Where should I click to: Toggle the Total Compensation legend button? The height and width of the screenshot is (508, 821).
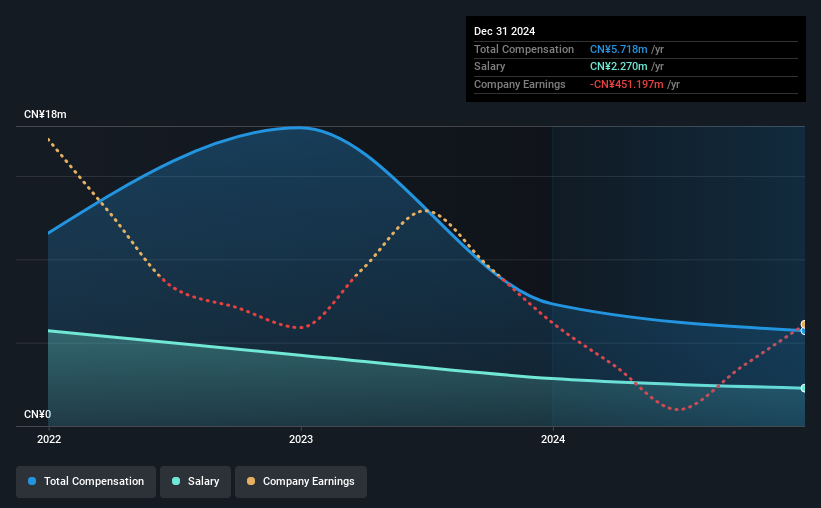(86, 481)
